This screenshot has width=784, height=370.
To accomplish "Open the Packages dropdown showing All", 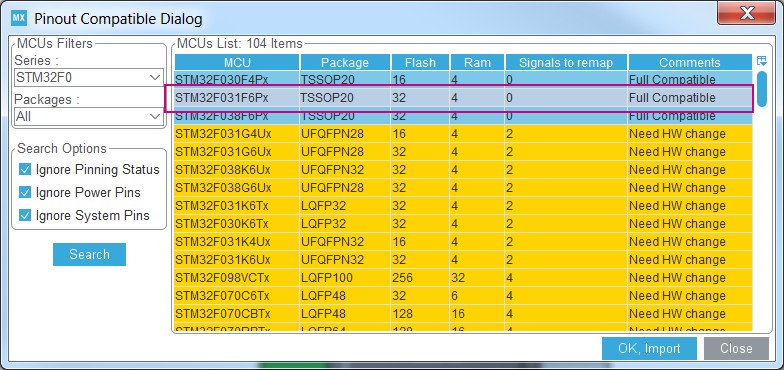I will pyautogui.click(x=89, y=116).
